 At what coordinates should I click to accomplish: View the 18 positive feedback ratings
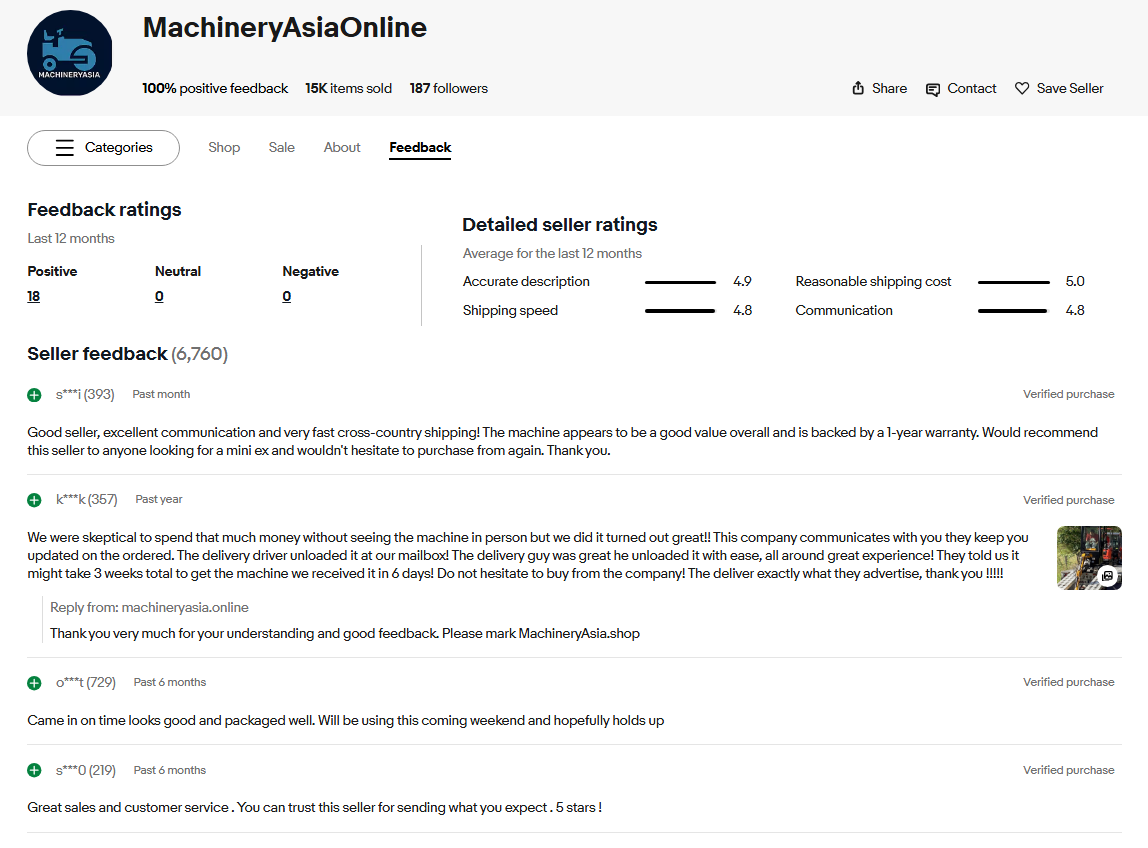(34, 297)
